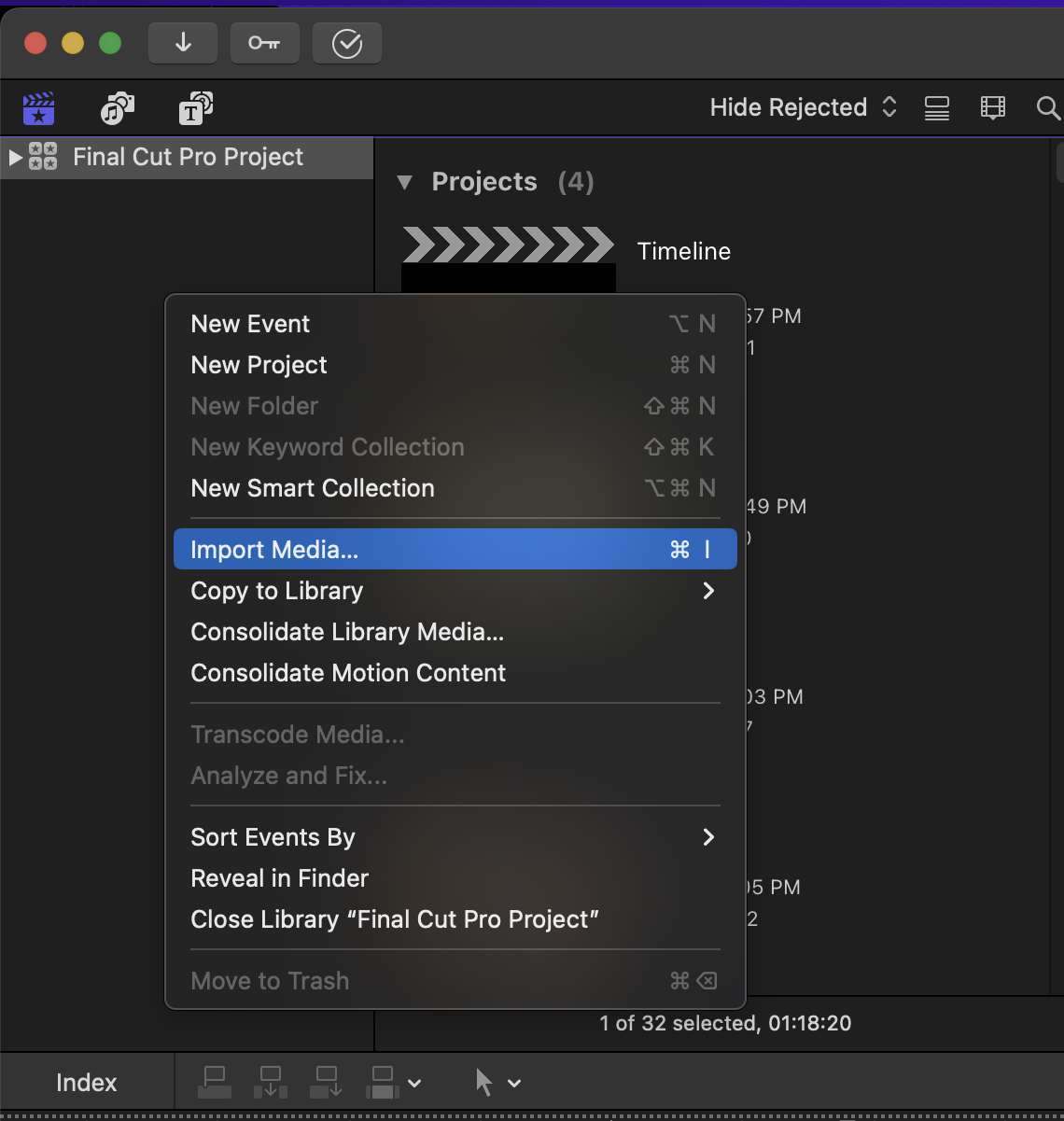Open the Clip Appearance filmstrip options
1064x1121 pixels.
click(993, 108)
